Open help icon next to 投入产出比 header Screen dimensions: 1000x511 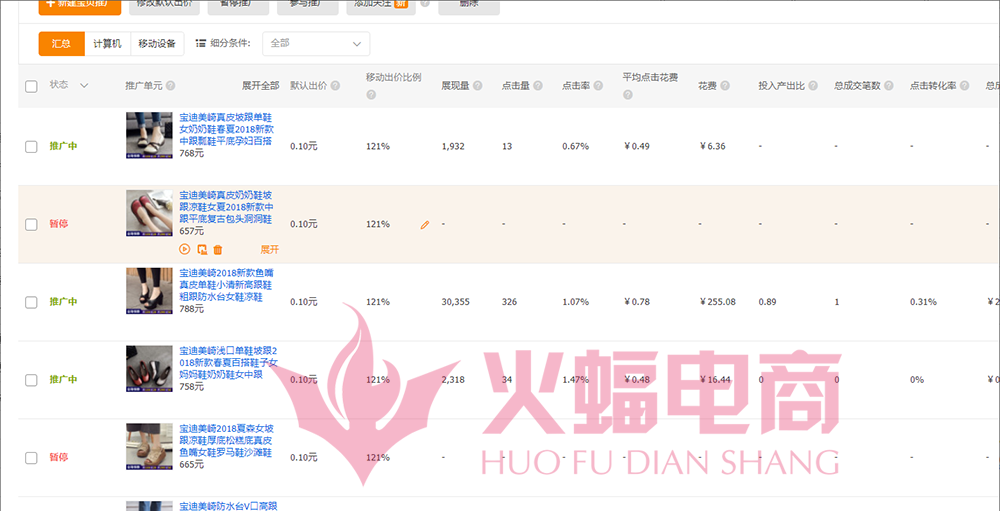point(813,86)
